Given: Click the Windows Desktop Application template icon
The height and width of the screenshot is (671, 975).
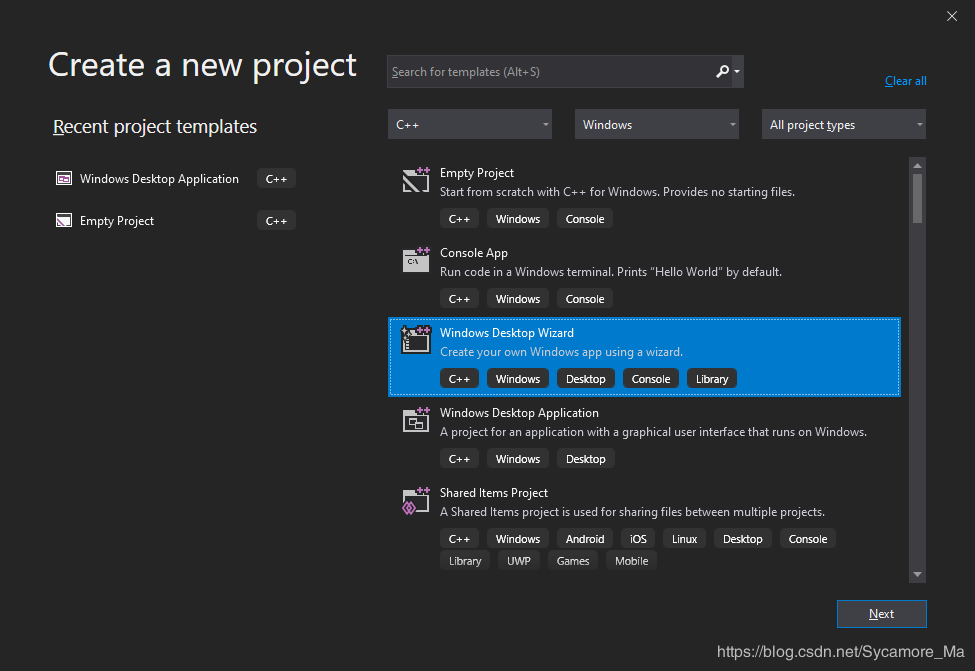Looking at the screenshot, I should 416,420.
